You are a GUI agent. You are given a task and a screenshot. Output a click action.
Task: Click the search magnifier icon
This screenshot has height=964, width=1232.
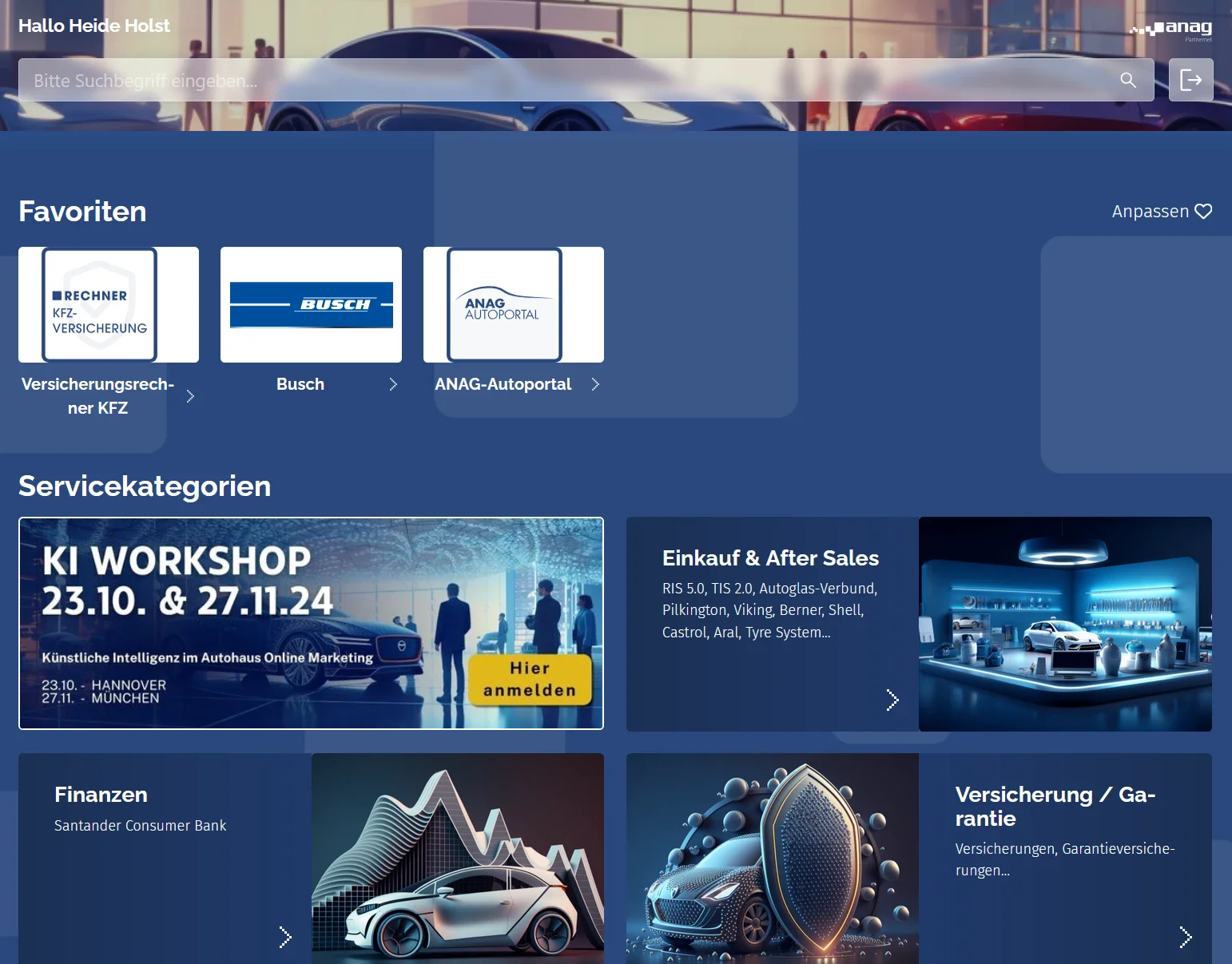click(1128, 80)
